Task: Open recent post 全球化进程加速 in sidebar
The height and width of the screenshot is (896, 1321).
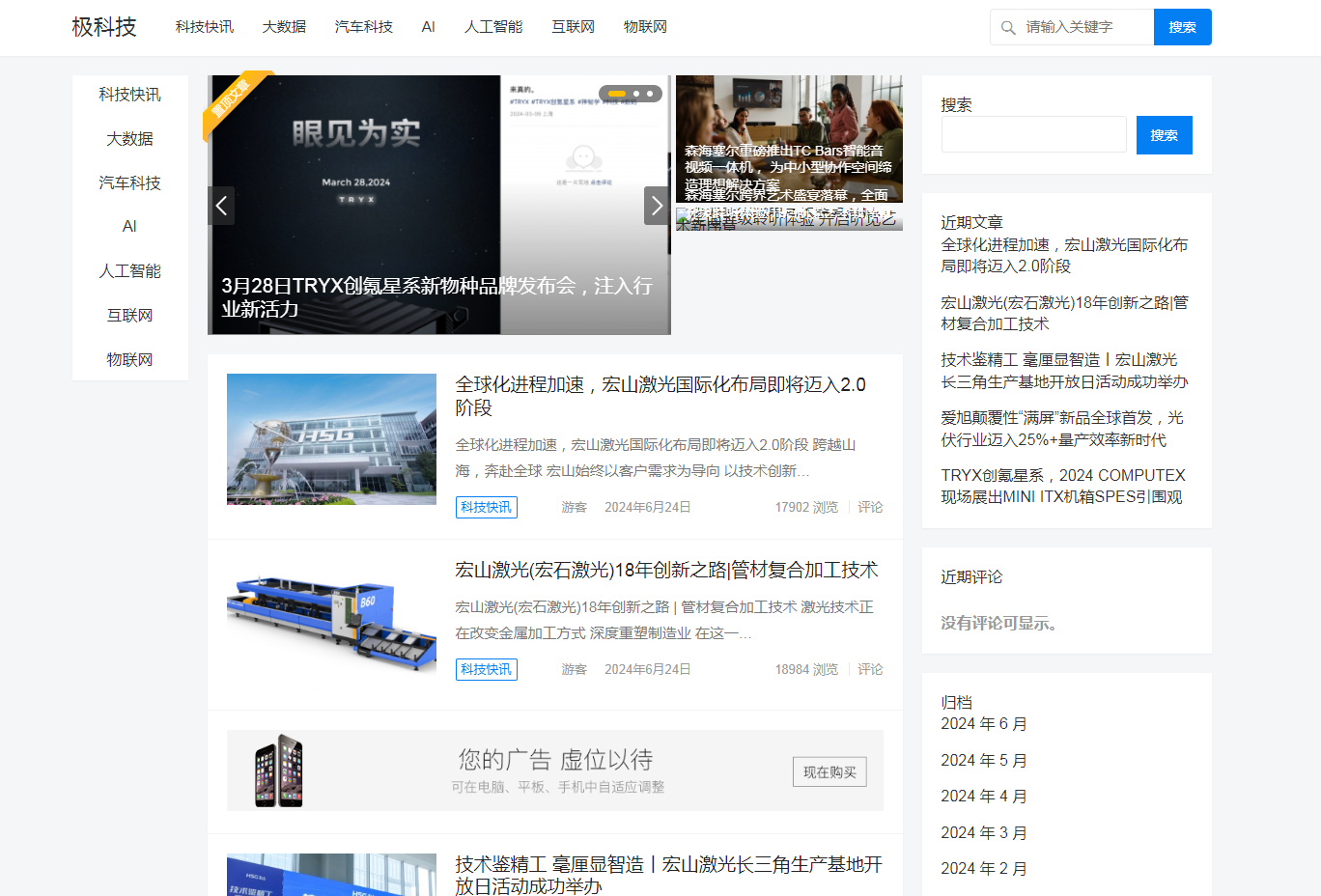Action: 1065,256
